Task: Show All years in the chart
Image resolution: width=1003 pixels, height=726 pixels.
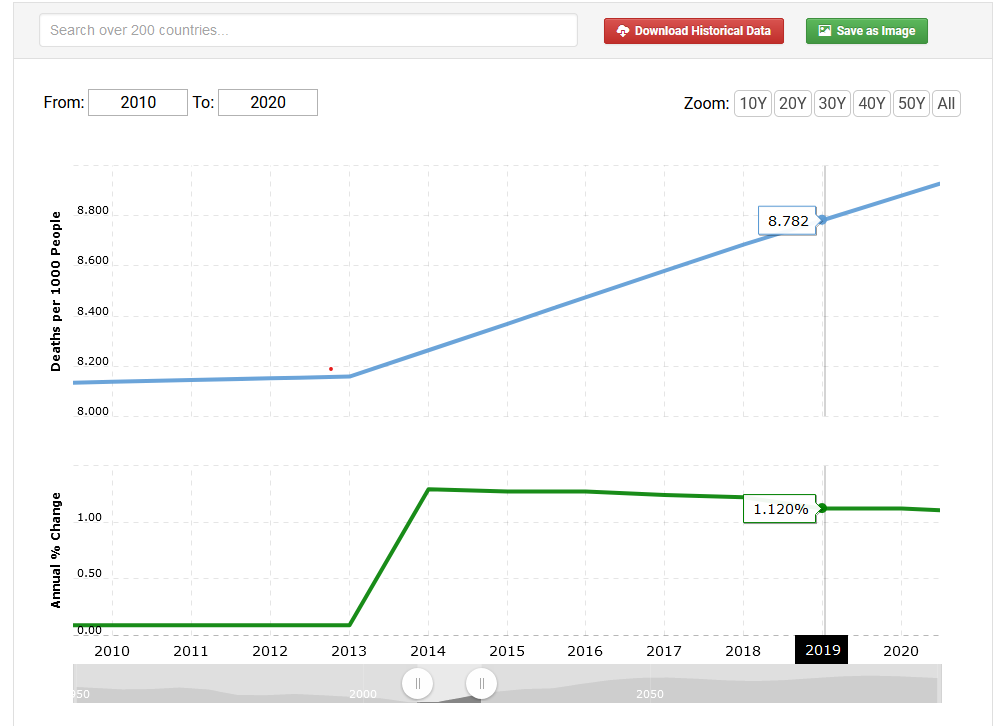Action: click(946, 103)
